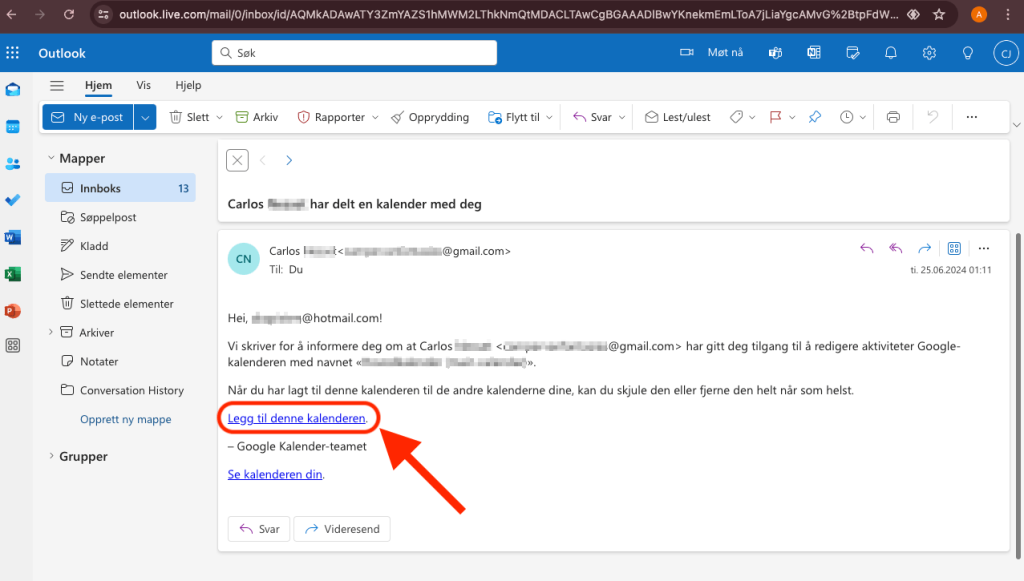Launch Excel from the left app rail
This screenshot has width=1024, height=581.
(13, 274)
